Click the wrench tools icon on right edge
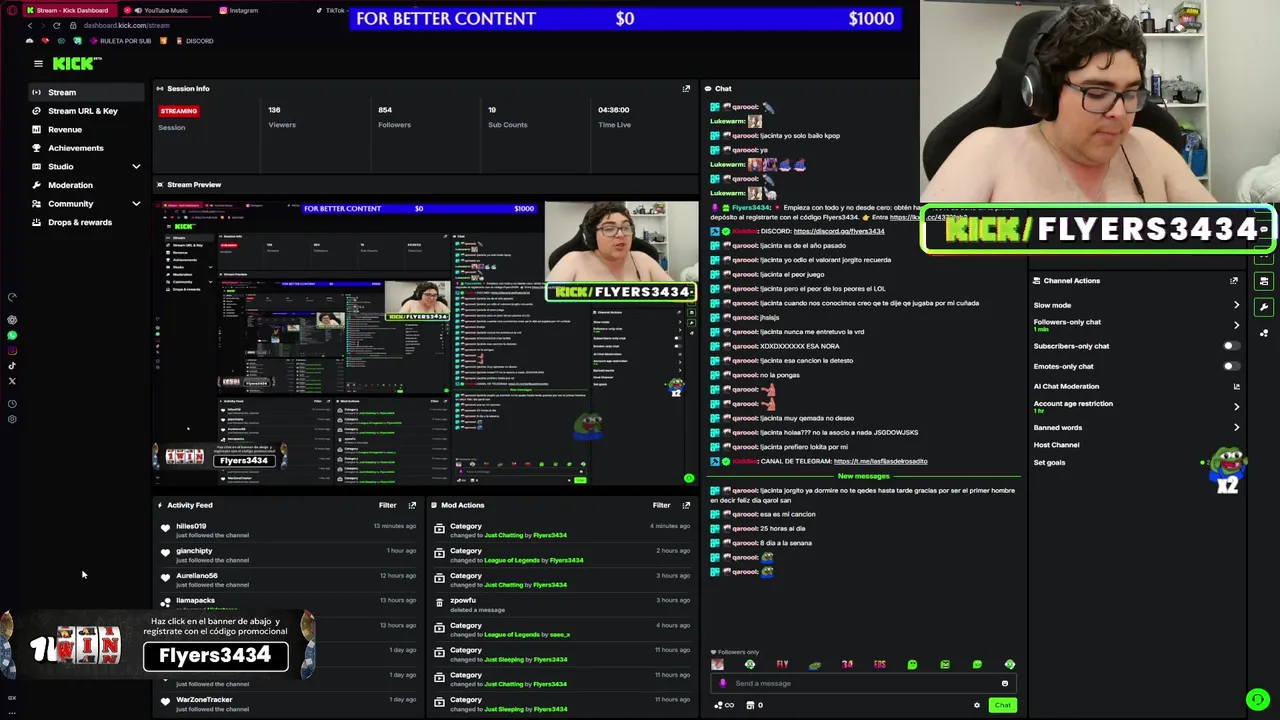Image resolution: width=1280 pixels, height=720 pixels. pyautogui.click(x=1264, y=307)
